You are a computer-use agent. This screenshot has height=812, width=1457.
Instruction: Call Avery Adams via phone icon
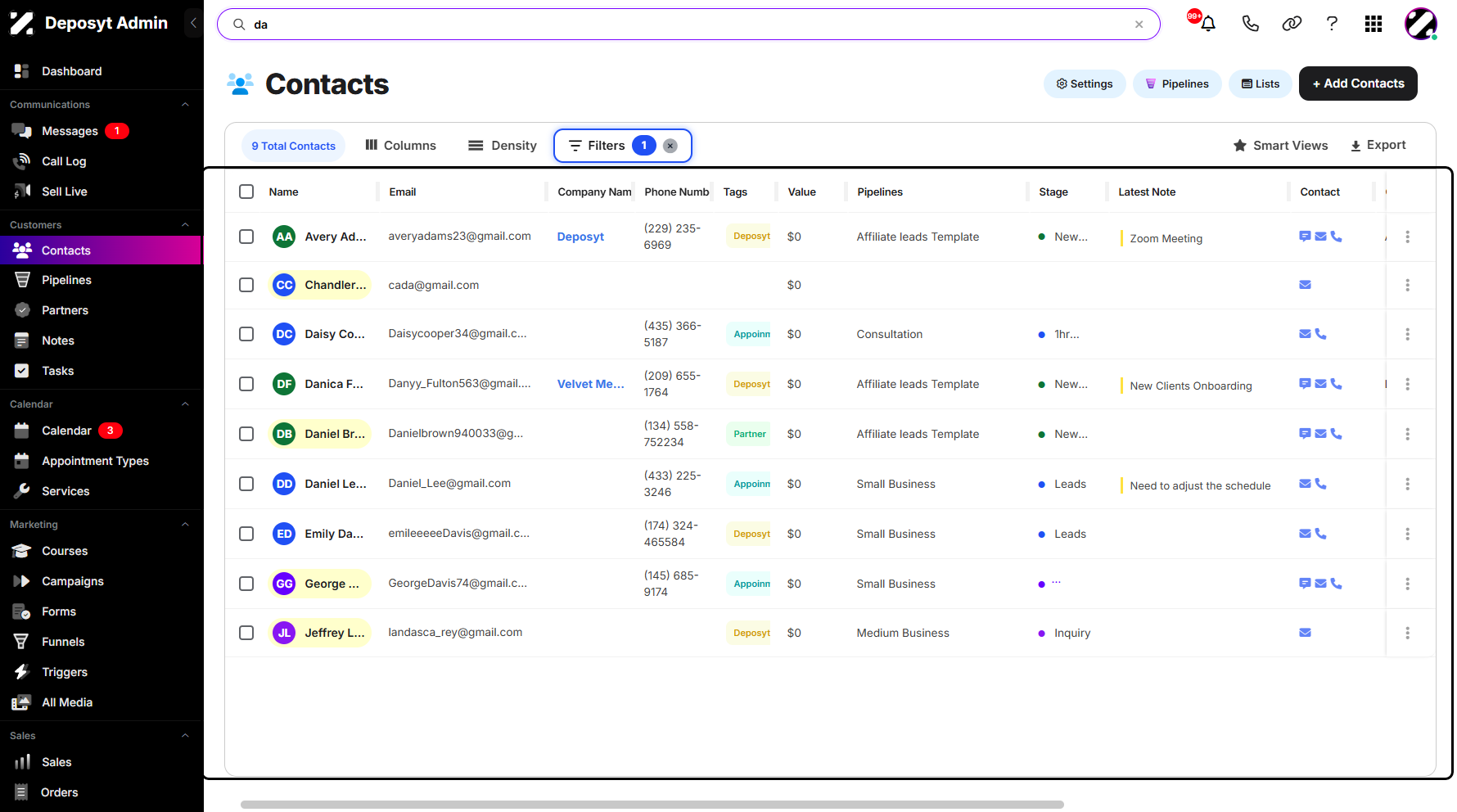coord(1336,237)
